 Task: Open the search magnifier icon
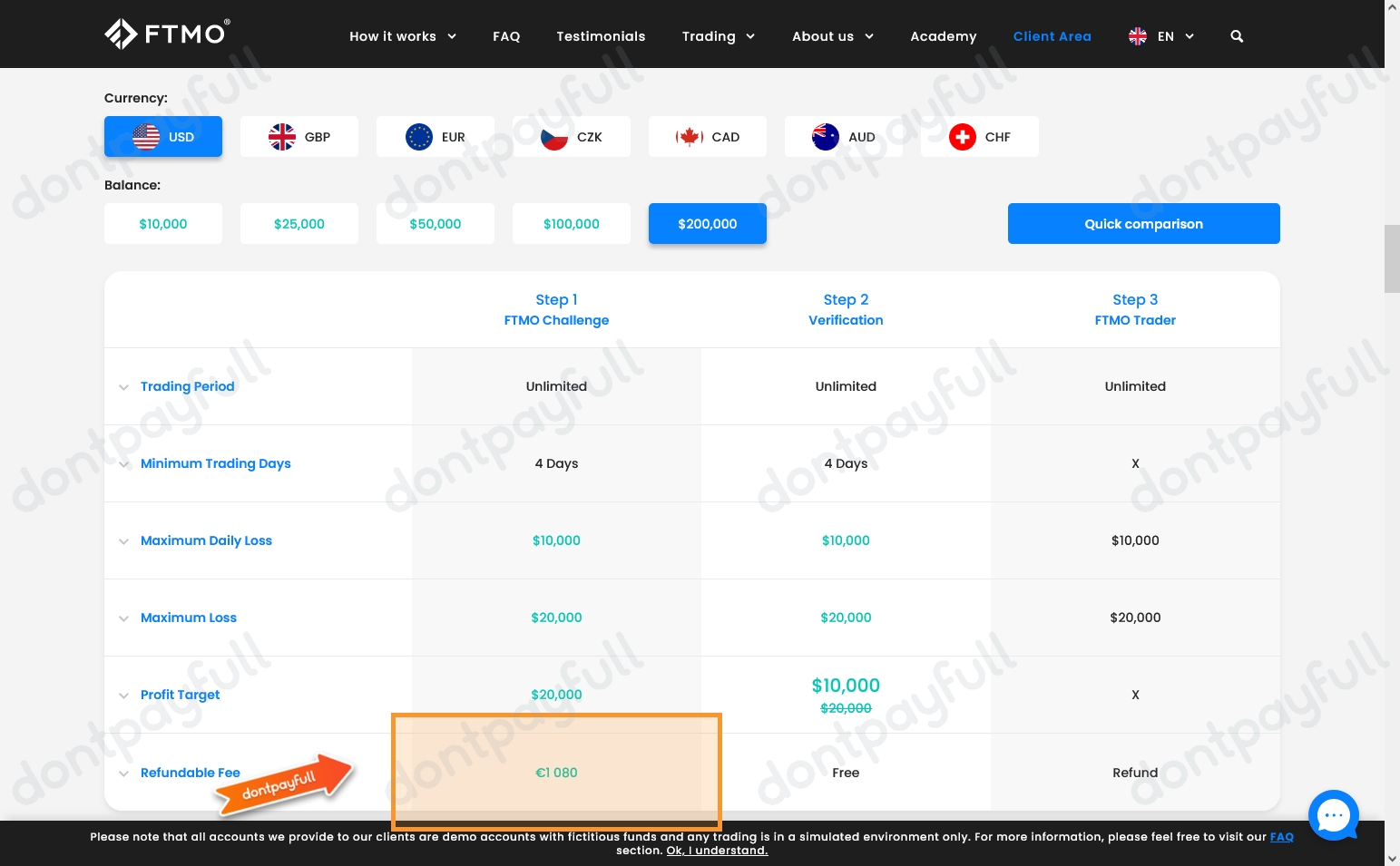(1237, 36)
